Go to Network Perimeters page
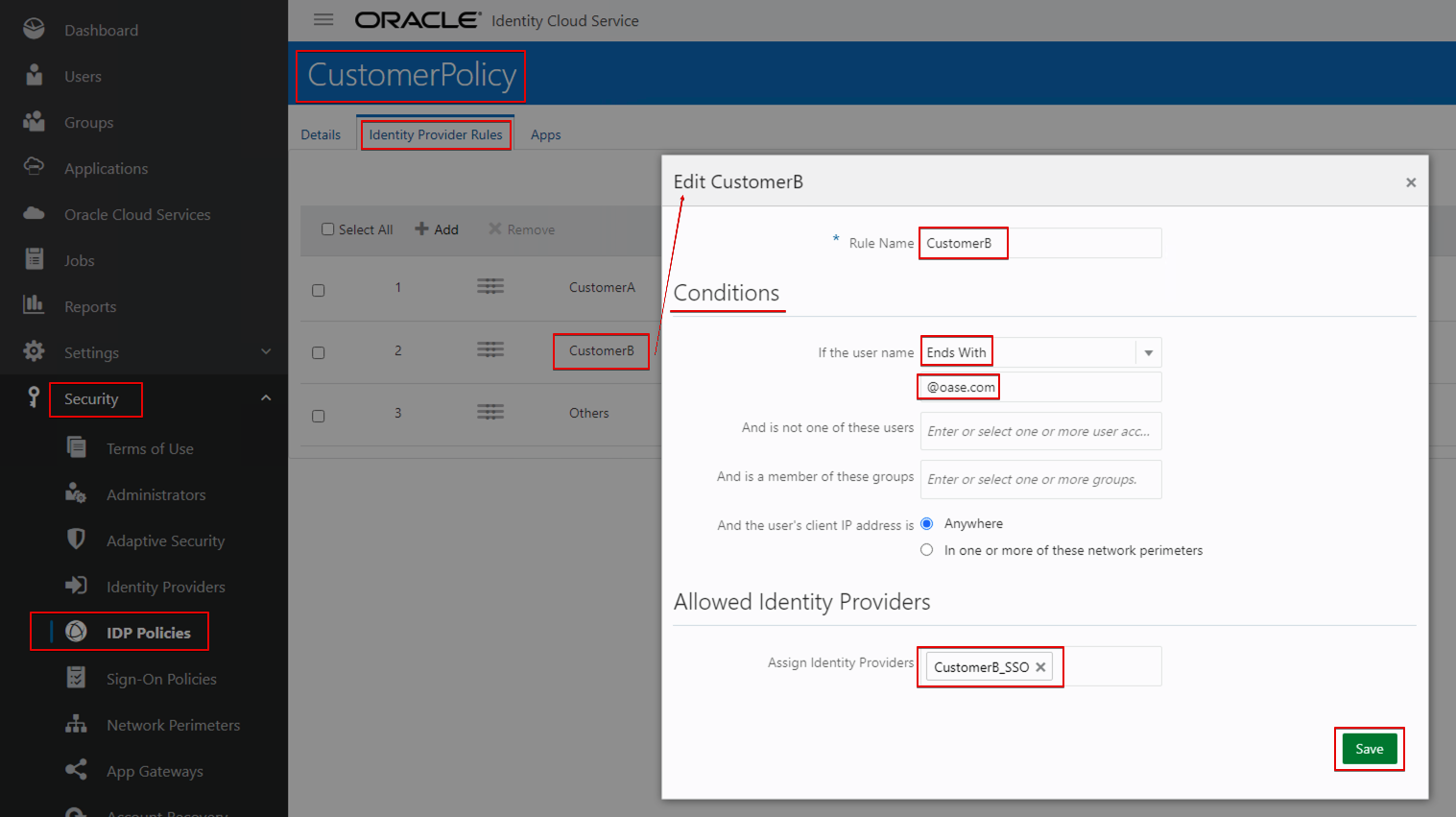Screen dimensions: 1456x817 (x=174, y=725)
